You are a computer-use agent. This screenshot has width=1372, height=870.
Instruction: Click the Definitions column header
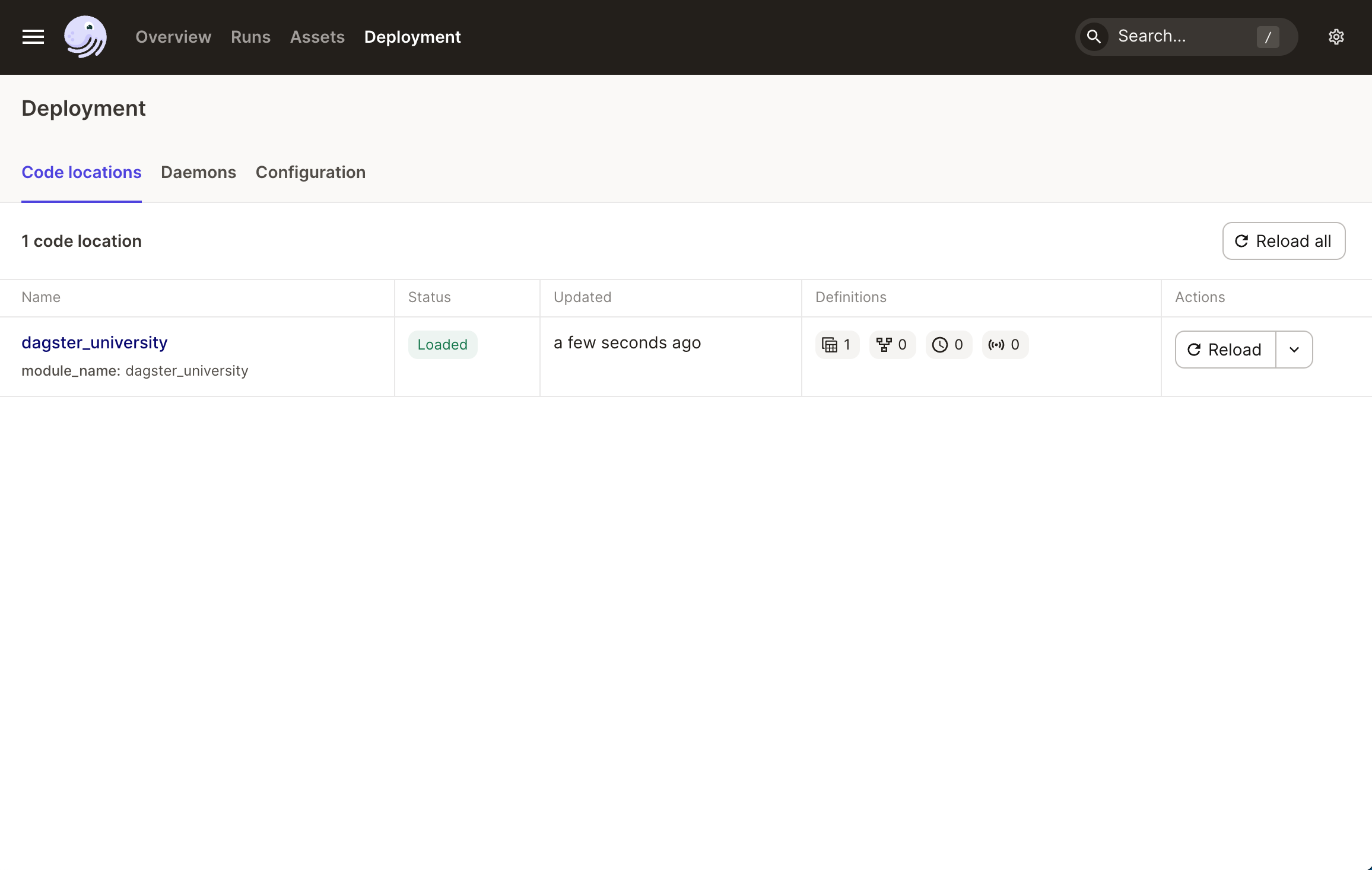(x=851, y=297)
